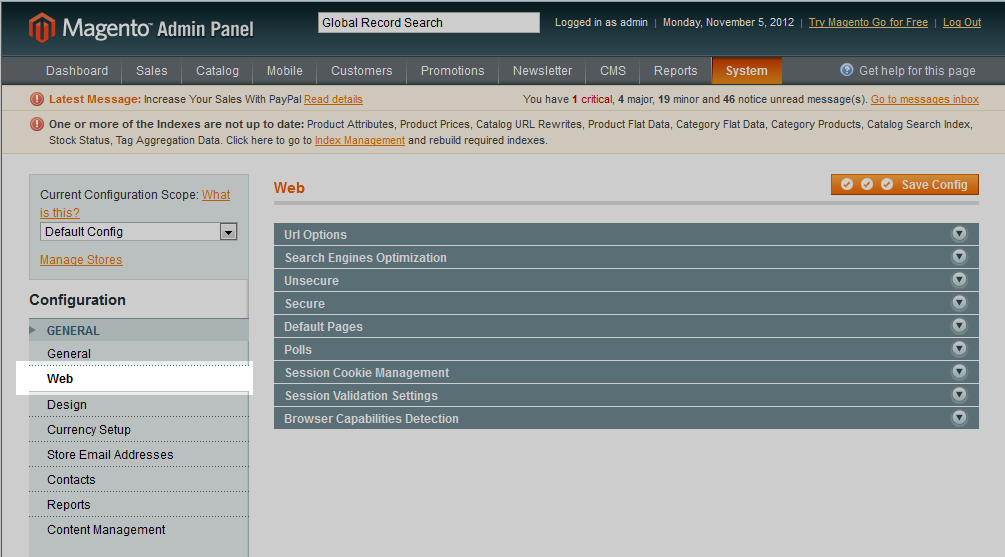
Task: Click the Magento logo icon
Action: point(42,27)
